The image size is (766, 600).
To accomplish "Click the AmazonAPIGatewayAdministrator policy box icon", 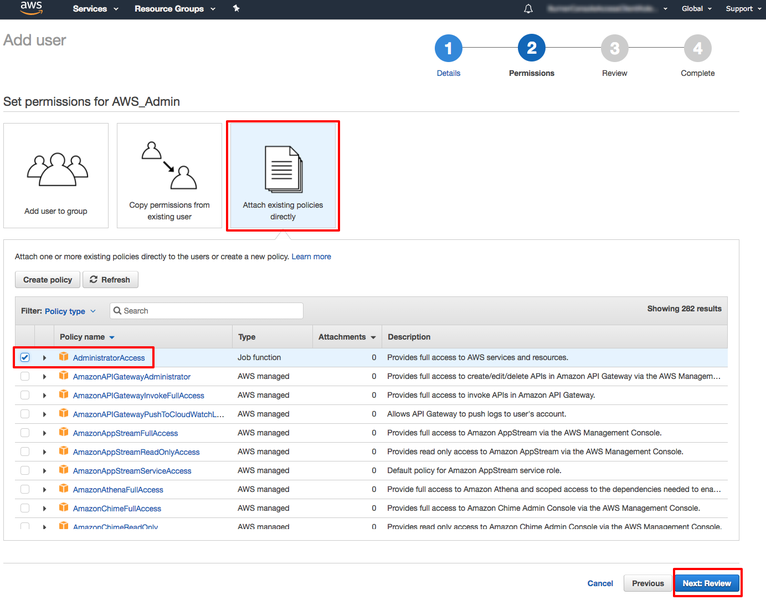I will [64, 376].
